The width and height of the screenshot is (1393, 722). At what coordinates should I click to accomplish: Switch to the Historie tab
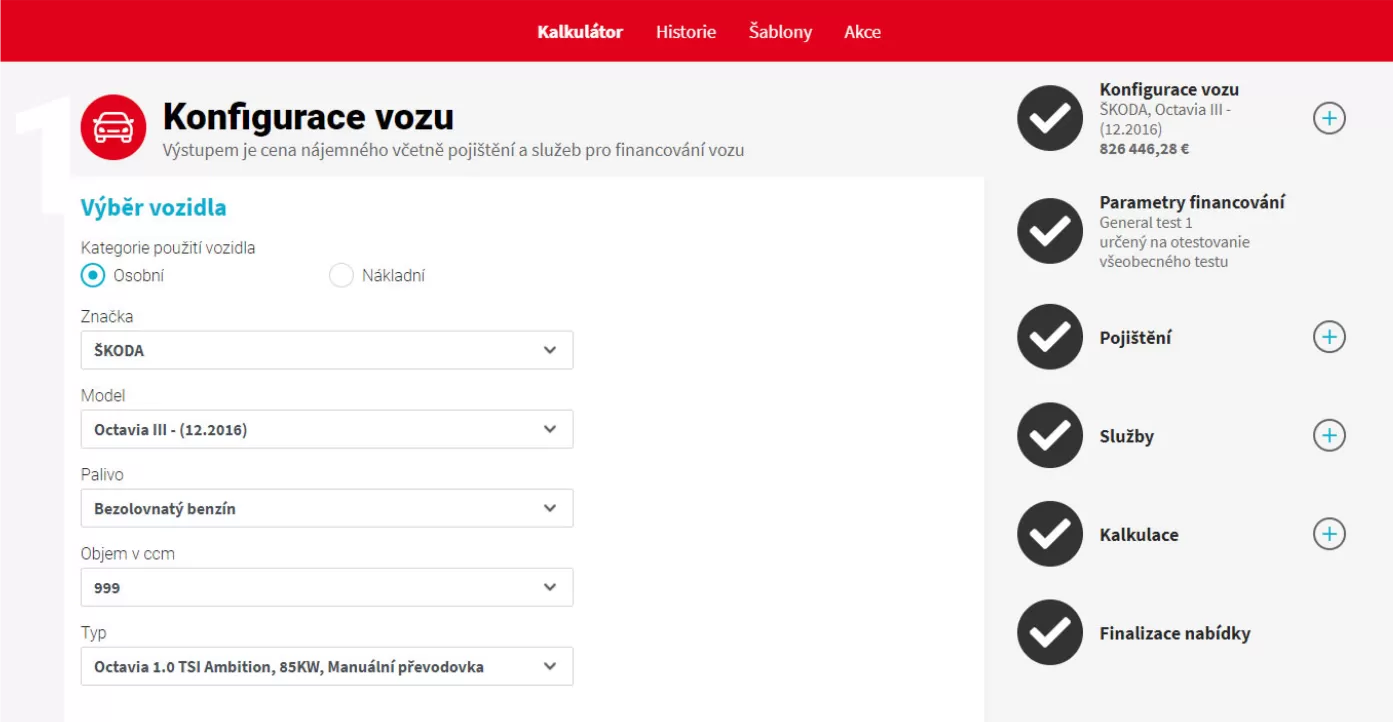pyautogui.click(x=686, y=32)
